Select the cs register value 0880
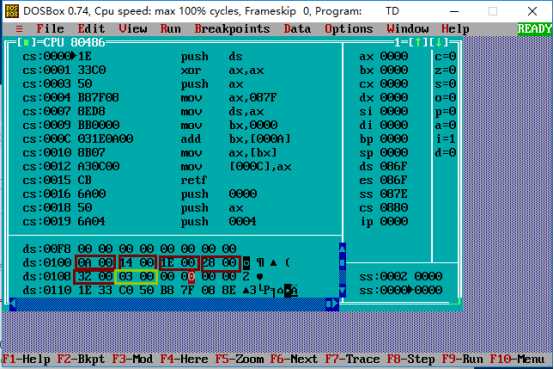 [394, 208]
